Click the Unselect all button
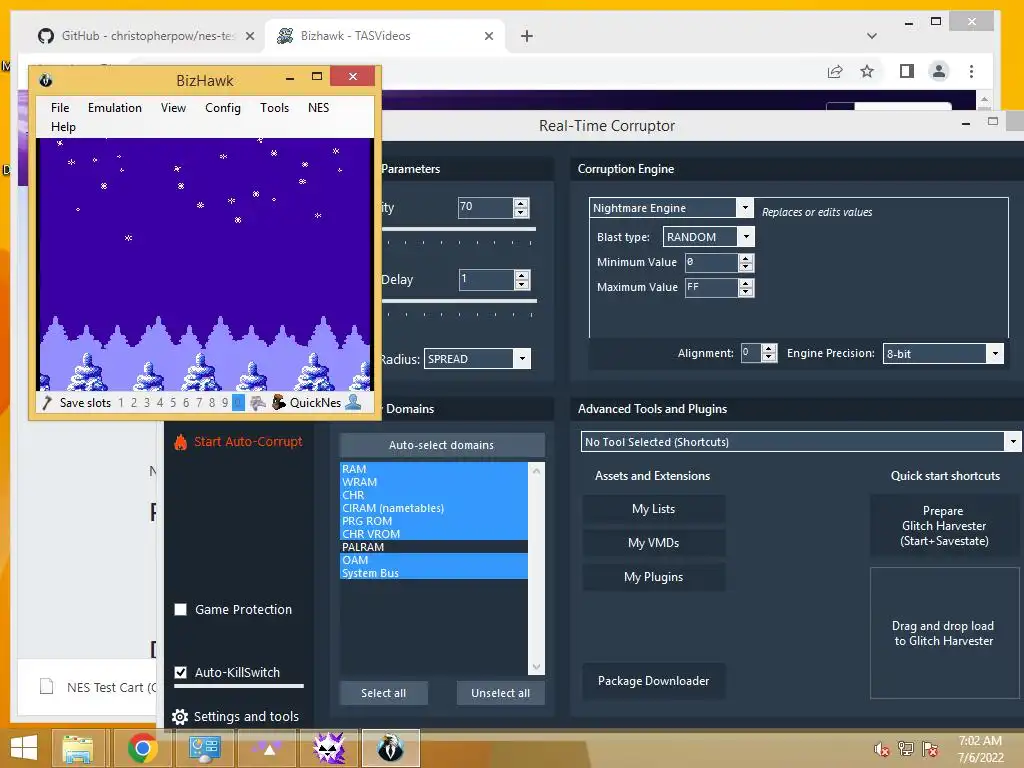The width and height of the screenshot is (1024, 768). point(500,693)
